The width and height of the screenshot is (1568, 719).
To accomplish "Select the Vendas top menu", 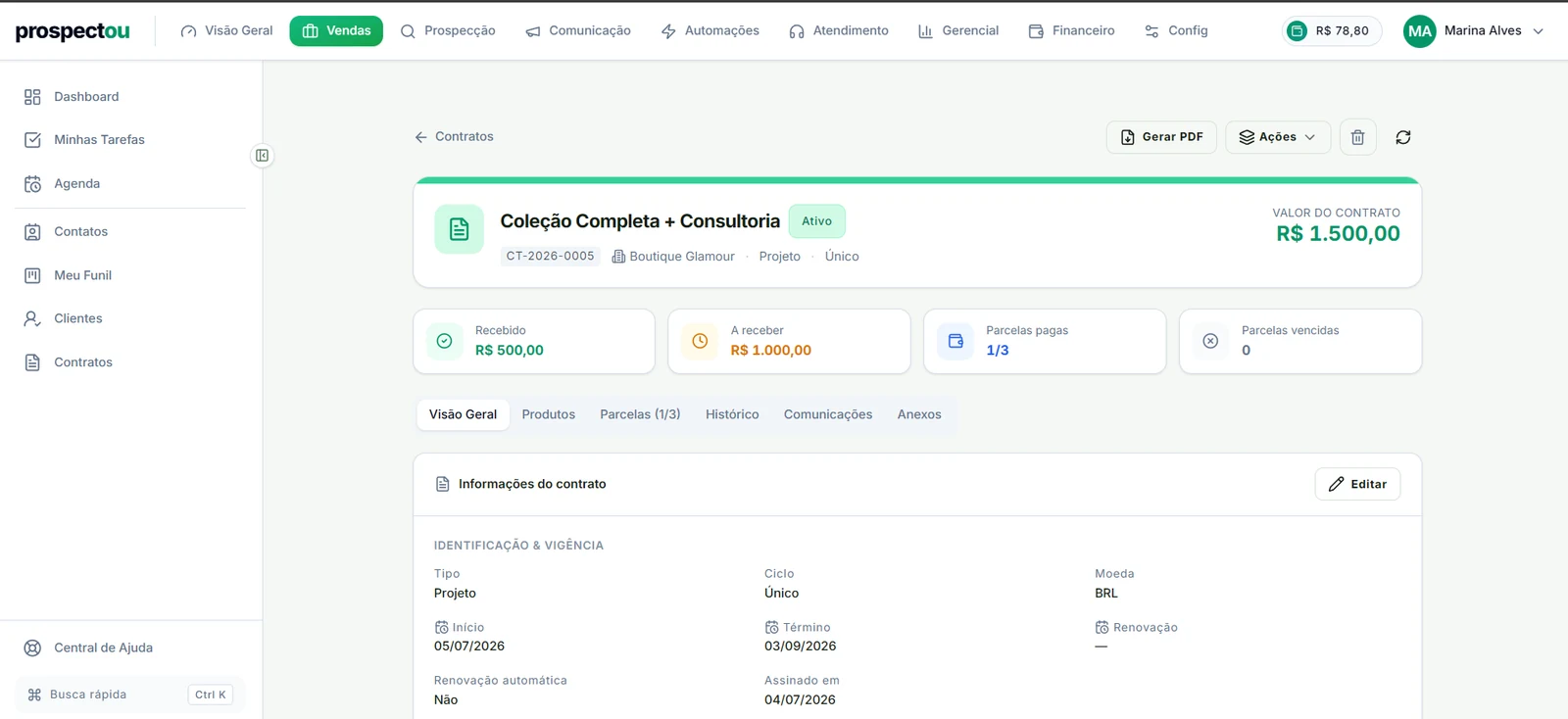I will (336, 30).
